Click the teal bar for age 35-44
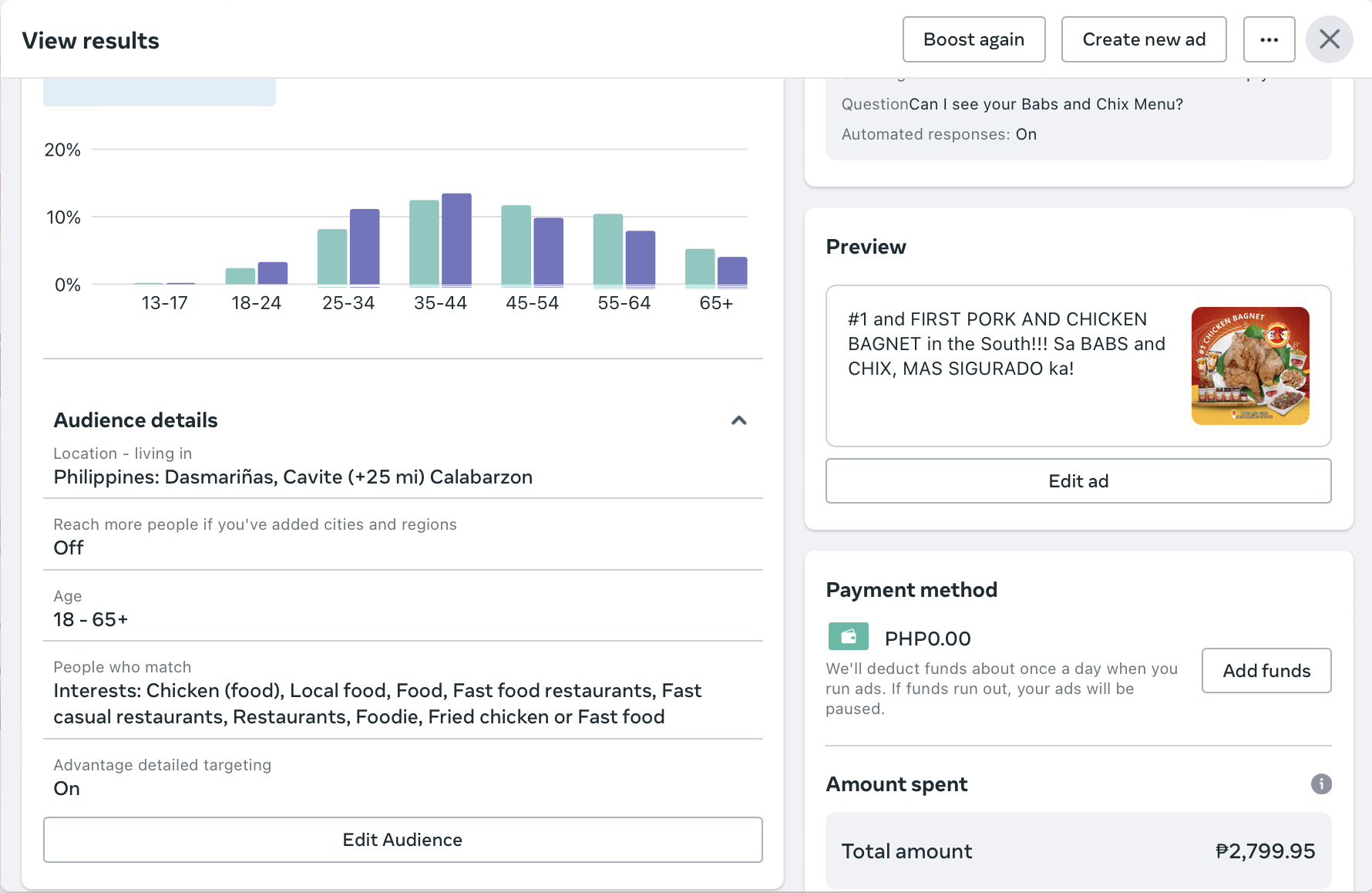1372x893 pixels. pos(424,243)
